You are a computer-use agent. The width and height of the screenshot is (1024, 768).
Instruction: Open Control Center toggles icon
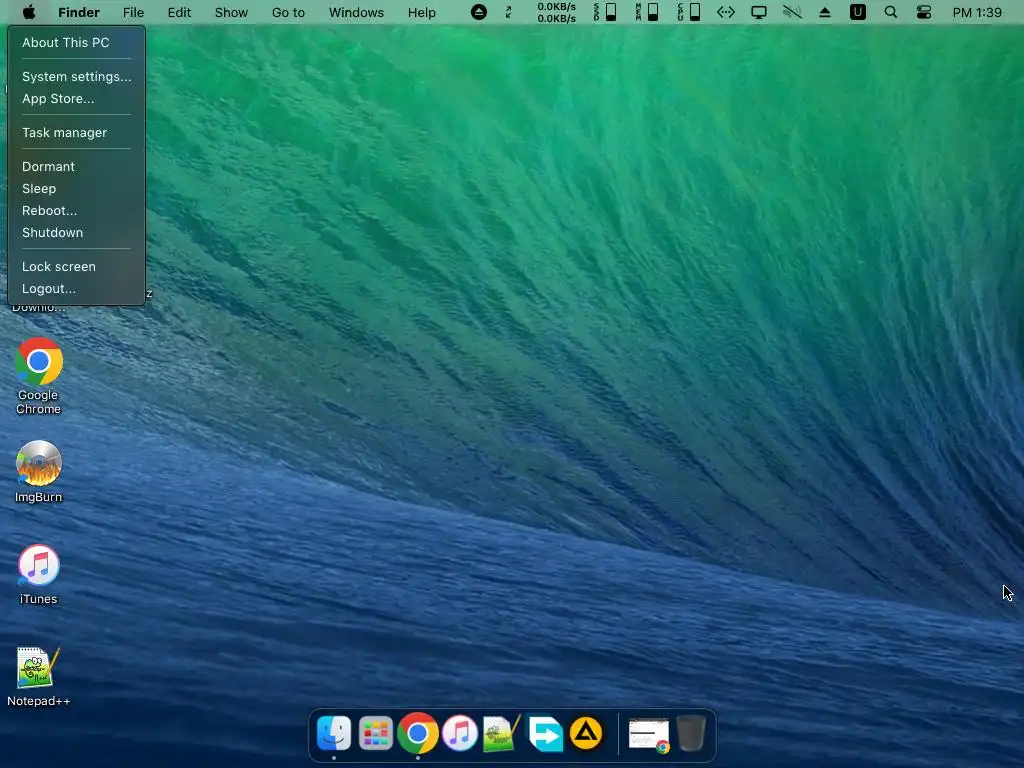click(923, 12)
